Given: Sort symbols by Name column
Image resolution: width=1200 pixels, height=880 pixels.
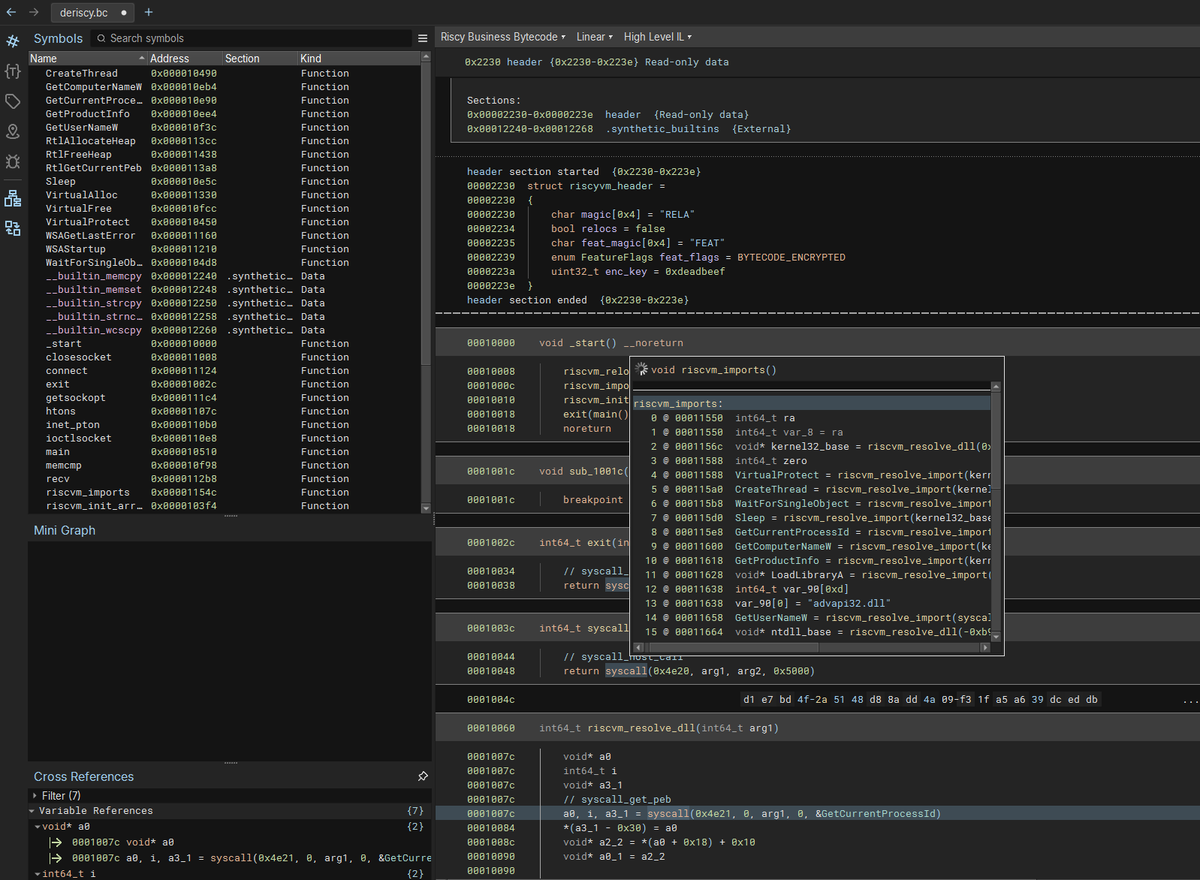Looking at the screenshot, I should 87,59.
